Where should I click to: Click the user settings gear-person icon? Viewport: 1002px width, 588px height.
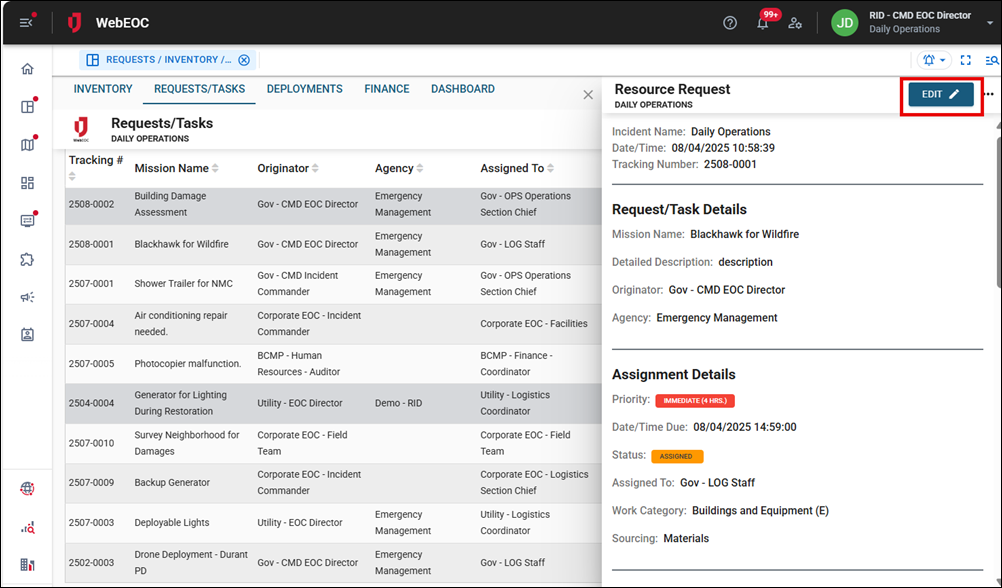point(795,22)
